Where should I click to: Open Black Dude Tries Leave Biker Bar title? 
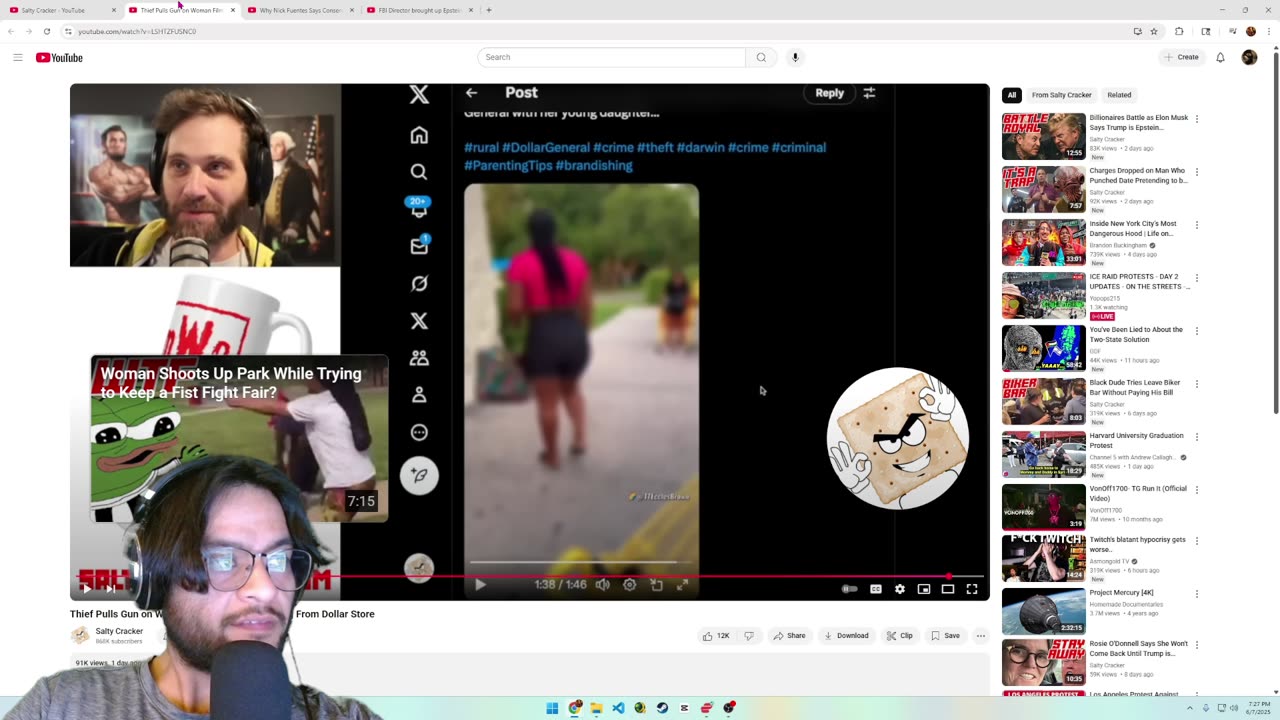click(1135, 387)
